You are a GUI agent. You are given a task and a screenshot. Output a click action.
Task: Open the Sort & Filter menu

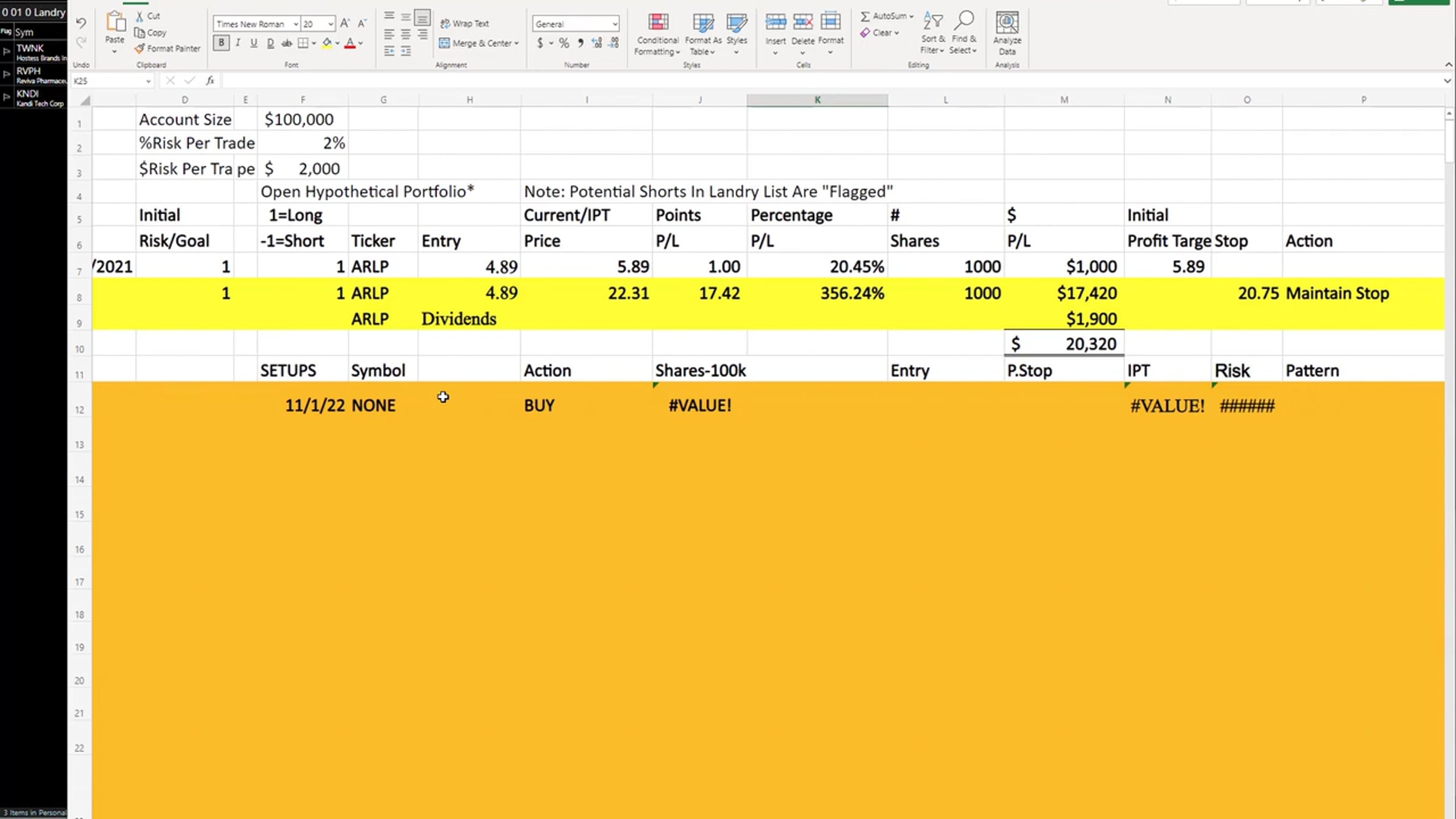coord(932,33)
